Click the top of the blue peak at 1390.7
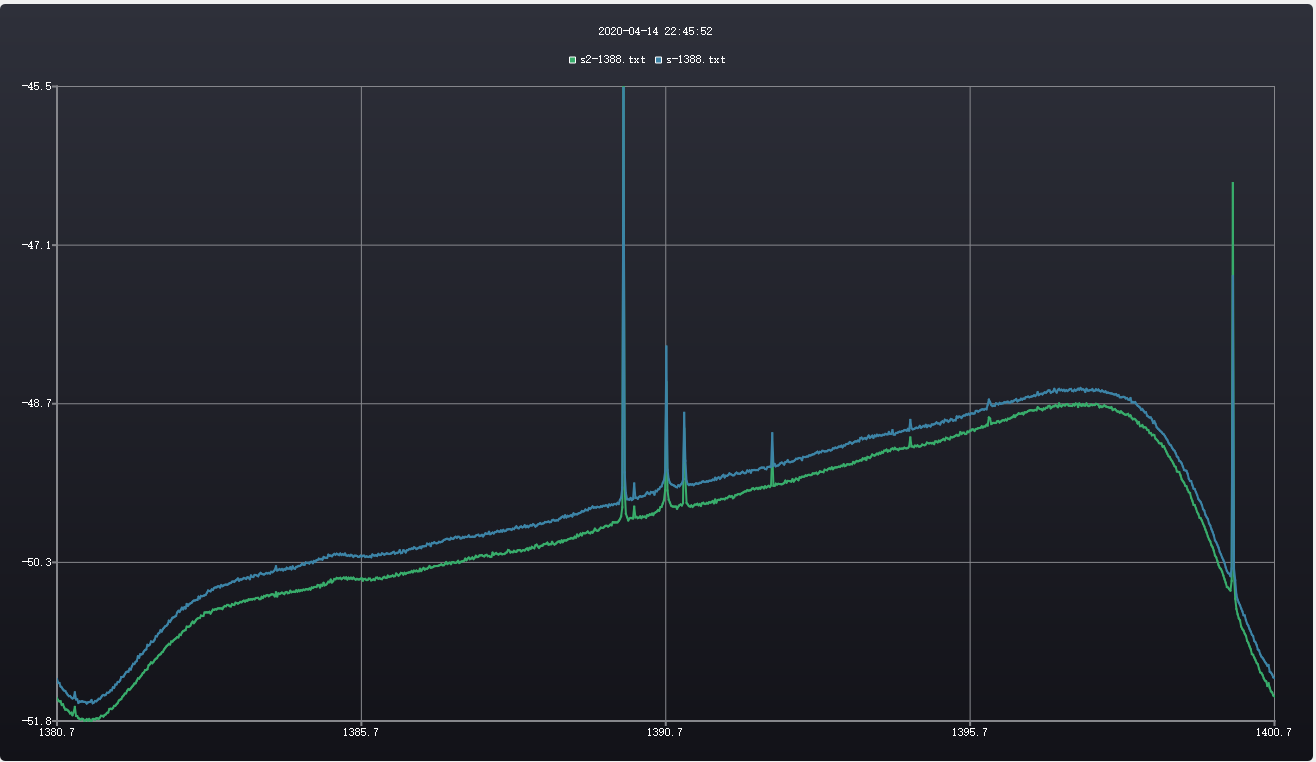 click(666, 347)
